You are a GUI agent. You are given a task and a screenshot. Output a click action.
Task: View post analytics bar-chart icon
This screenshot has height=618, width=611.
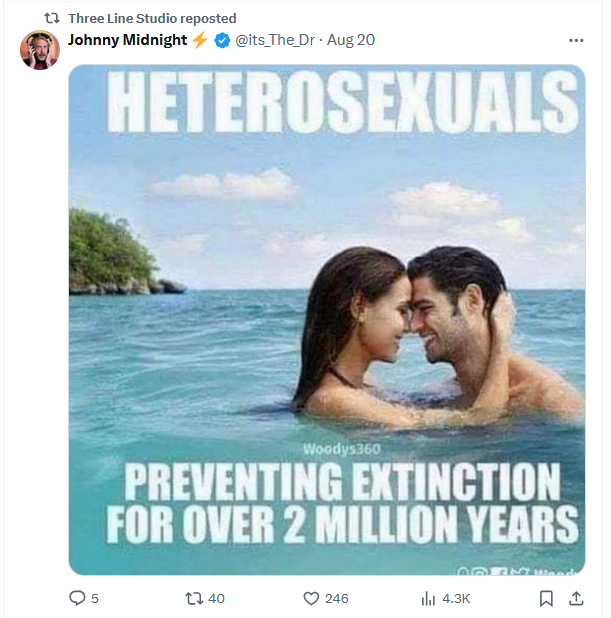coord(428,598)
